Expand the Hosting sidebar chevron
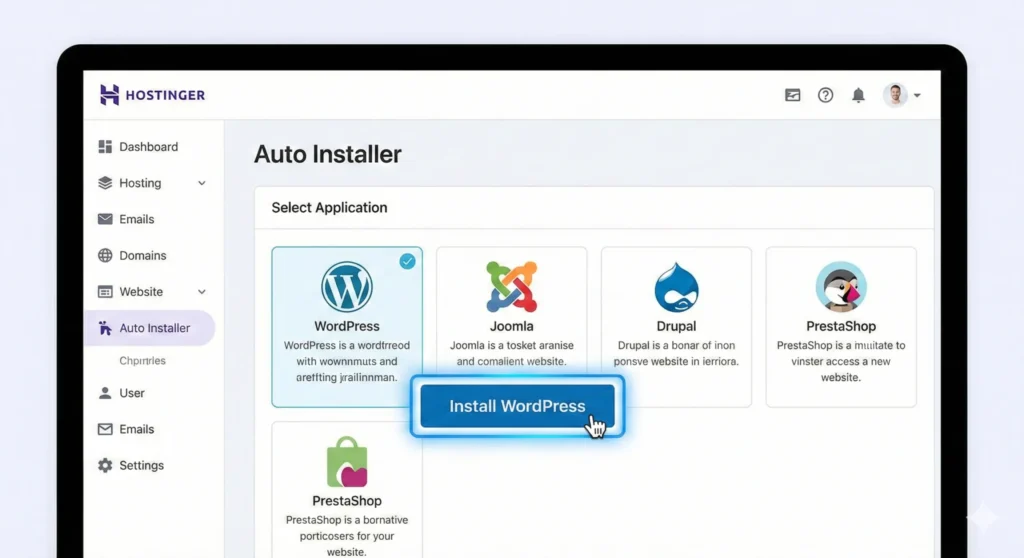The height and width of the screenshot is (558, 1024). click(x=202, y=183)
